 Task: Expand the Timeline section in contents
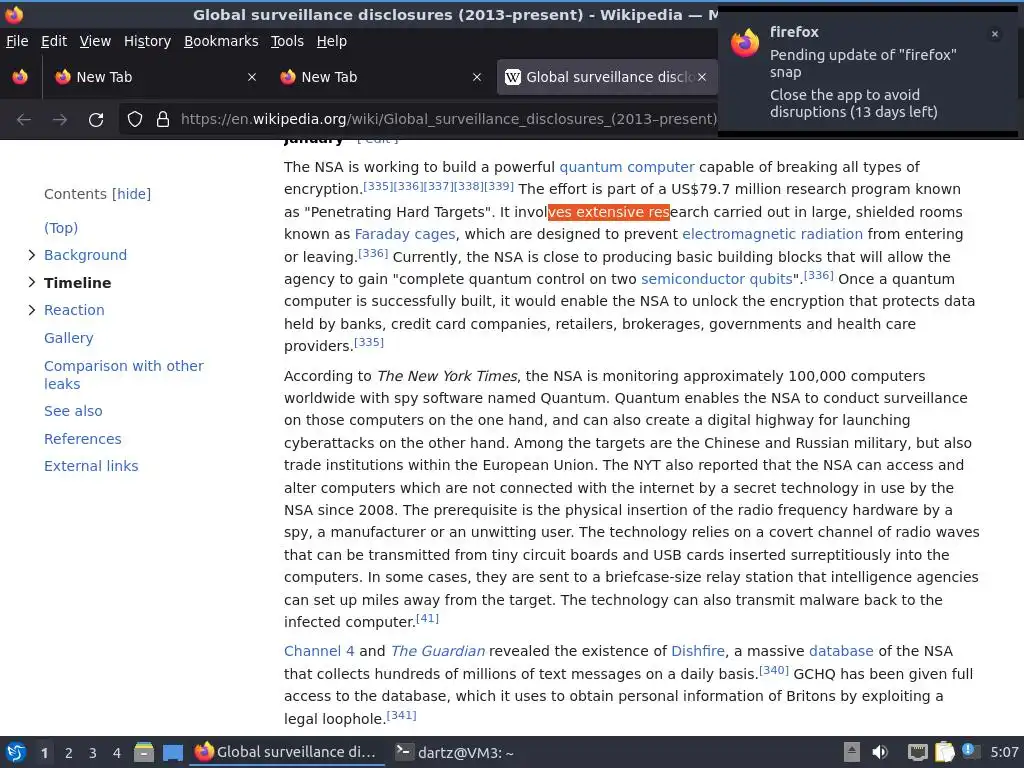point(31,283)
